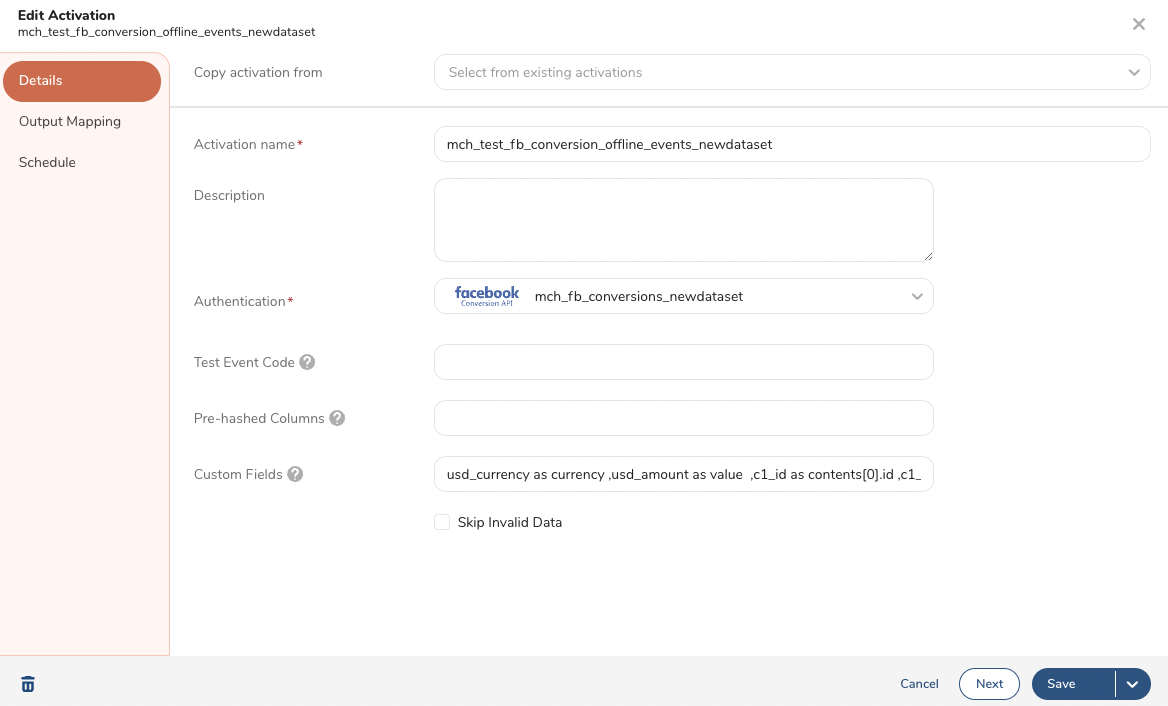This screenshot has height=706, width=1168.
Task: Click the Custom Fields help icon
Action: 295,474
